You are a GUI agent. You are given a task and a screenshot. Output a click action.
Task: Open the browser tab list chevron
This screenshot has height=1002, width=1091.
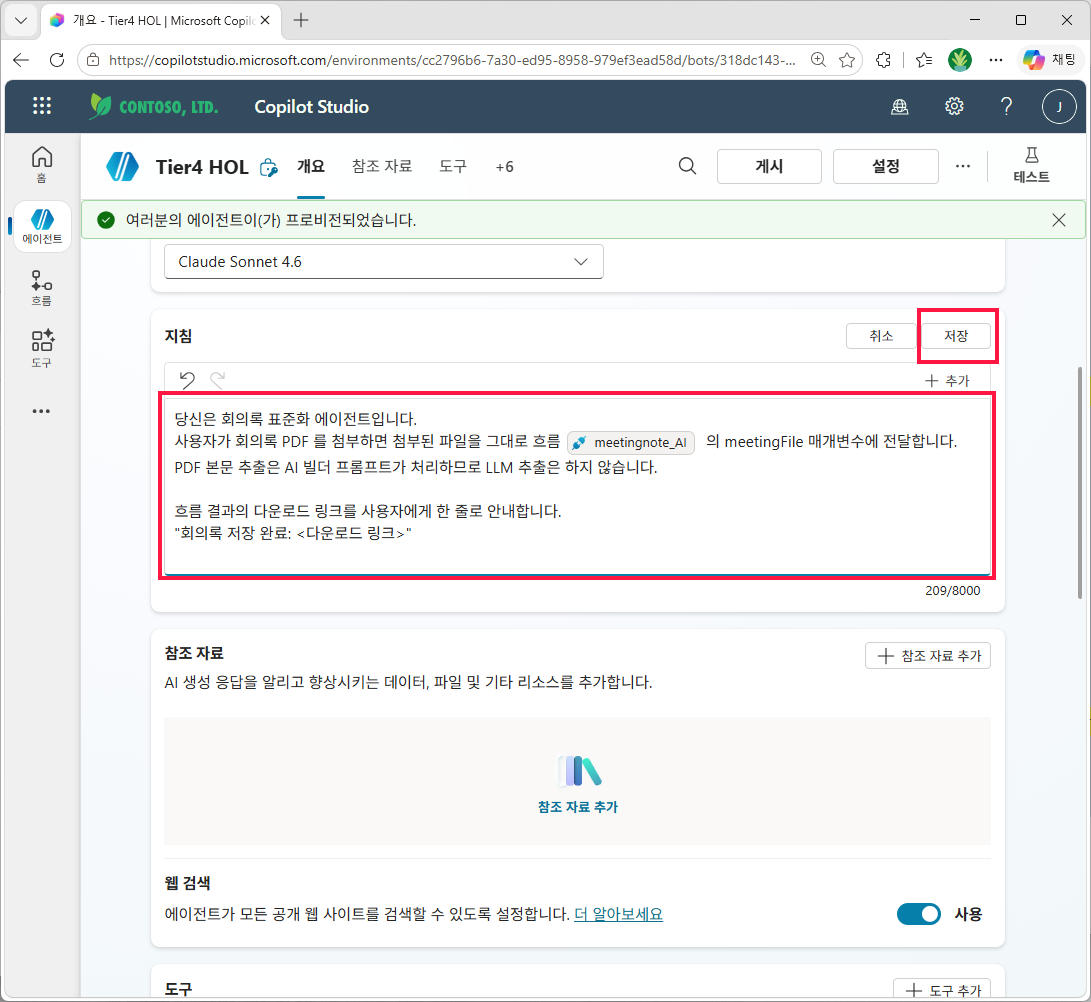[x=21, y=20]
